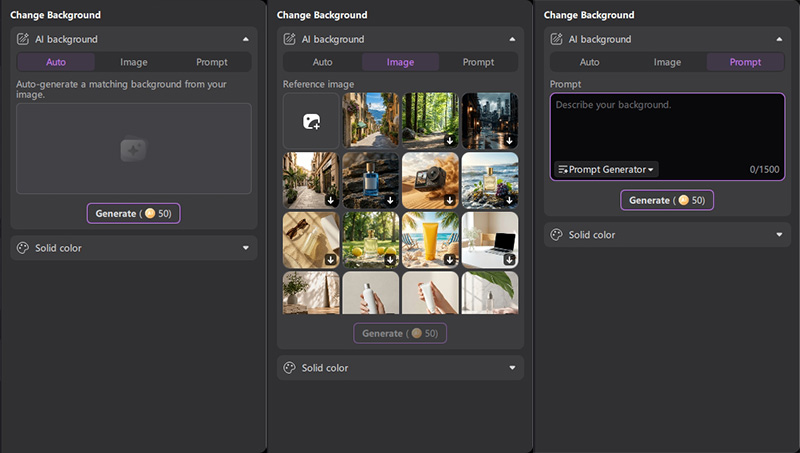Choose the sunlit forest path thumbnail
This screenshot has height=453, width=800.
pos(430,121)
